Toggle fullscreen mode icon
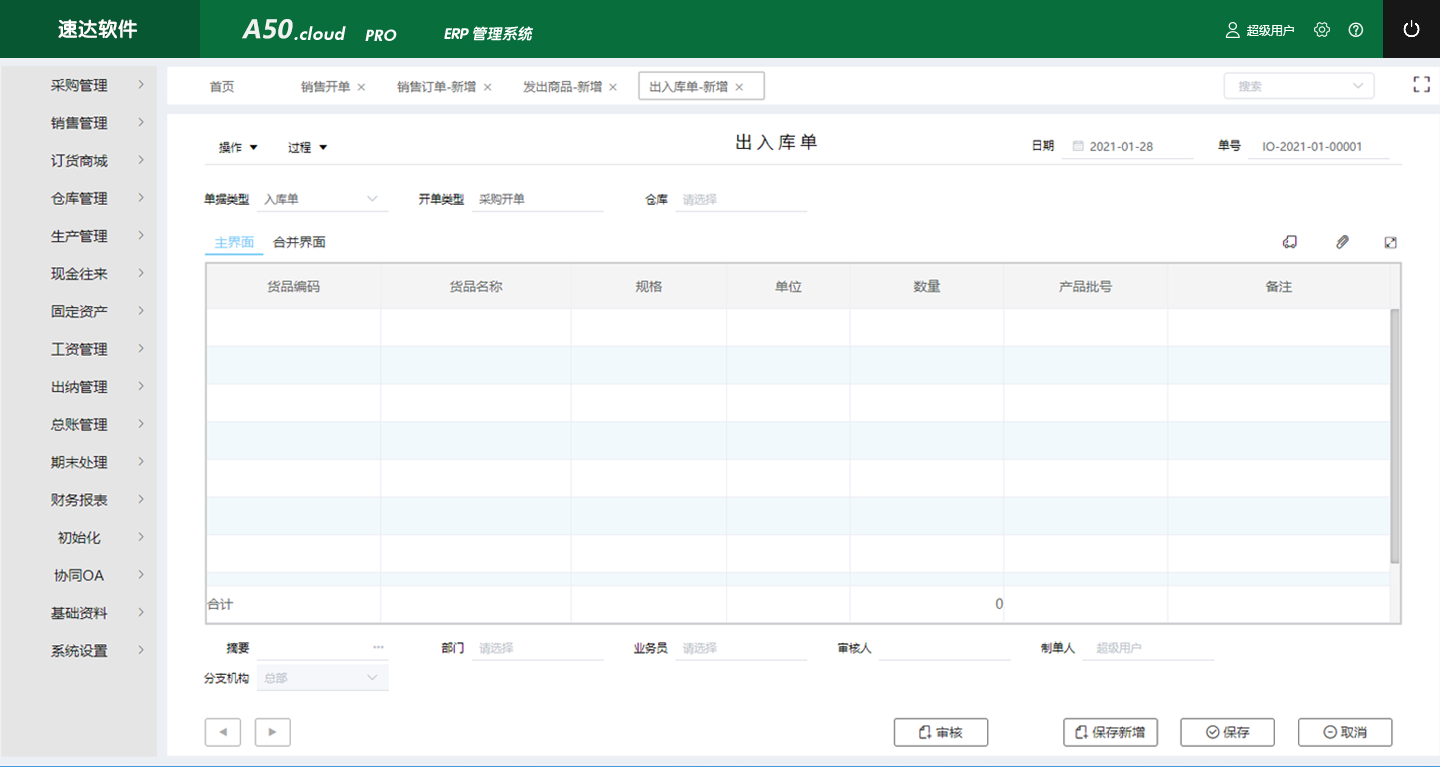The image size is (1440, 767). point(1421,85)
